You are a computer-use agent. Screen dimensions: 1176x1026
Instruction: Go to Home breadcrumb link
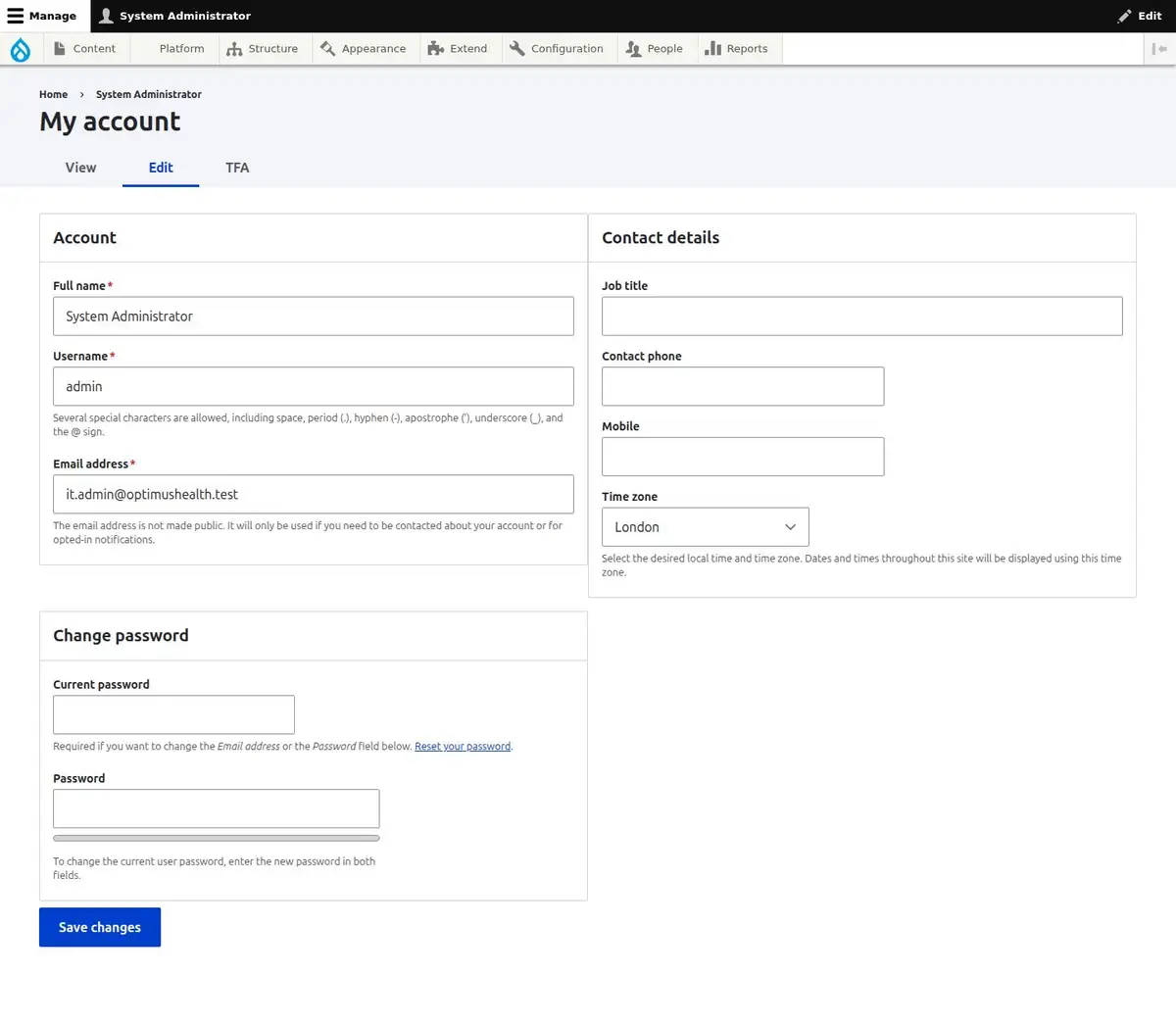coord(54,95)
